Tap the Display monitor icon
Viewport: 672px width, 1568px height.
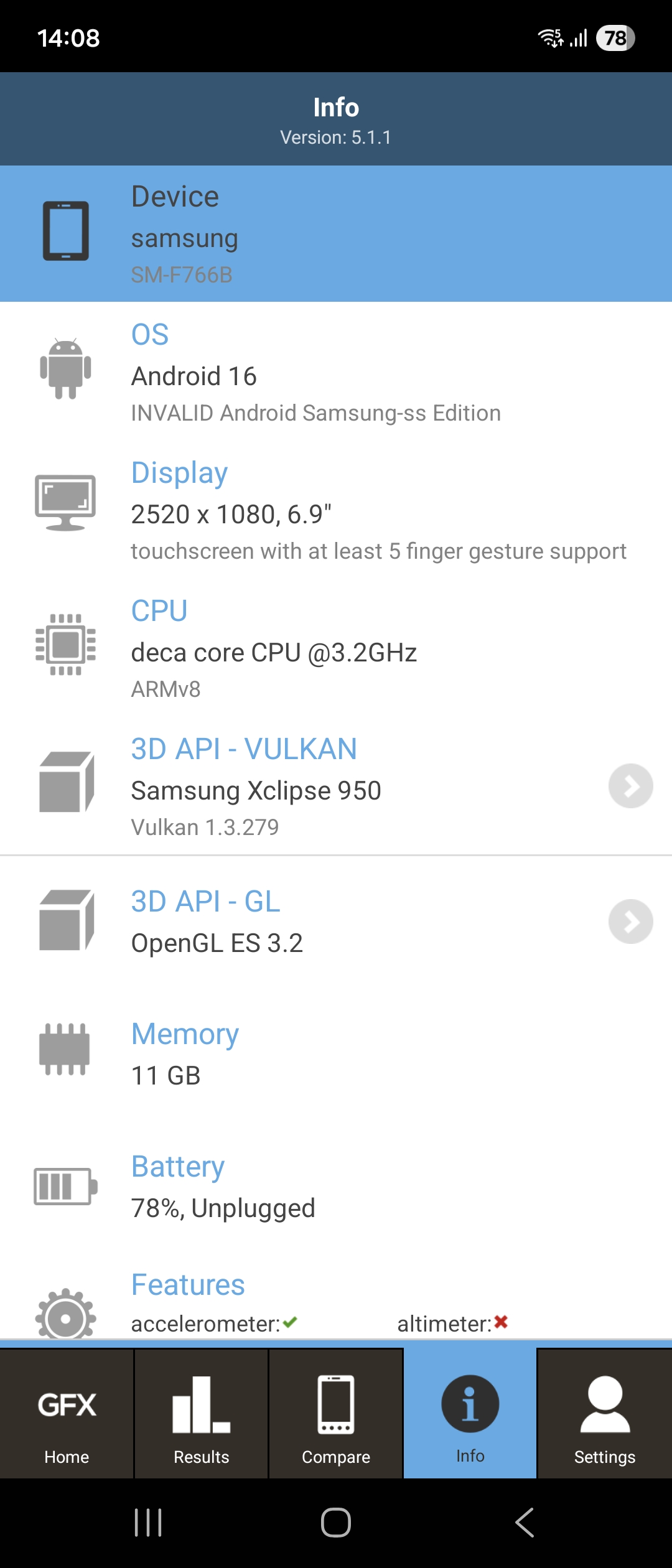pos(65,503)
